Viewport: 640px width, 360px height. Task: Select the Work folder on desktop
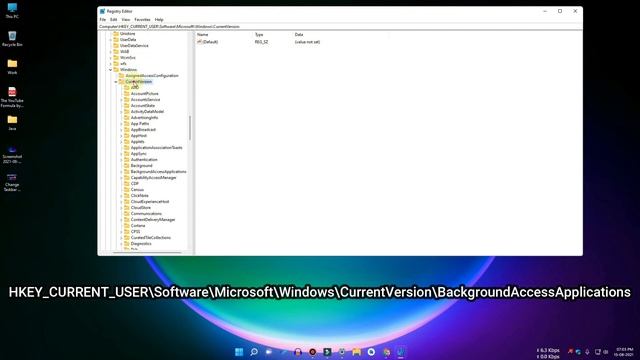click(12, 67)
